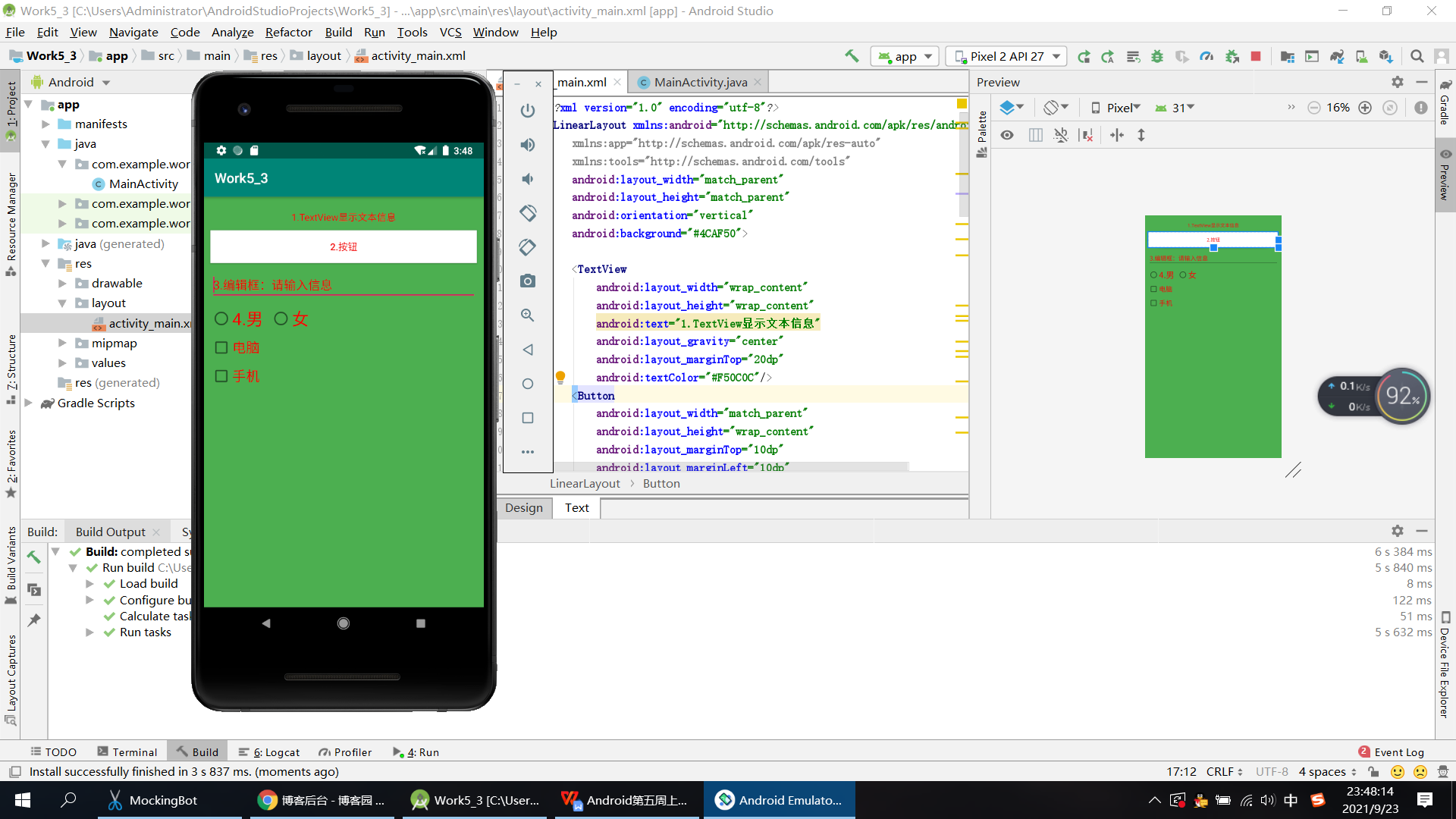Viewport: 1456px width, 819px height.
Task: Open the Refactor menu
Action: pos(288,32)
